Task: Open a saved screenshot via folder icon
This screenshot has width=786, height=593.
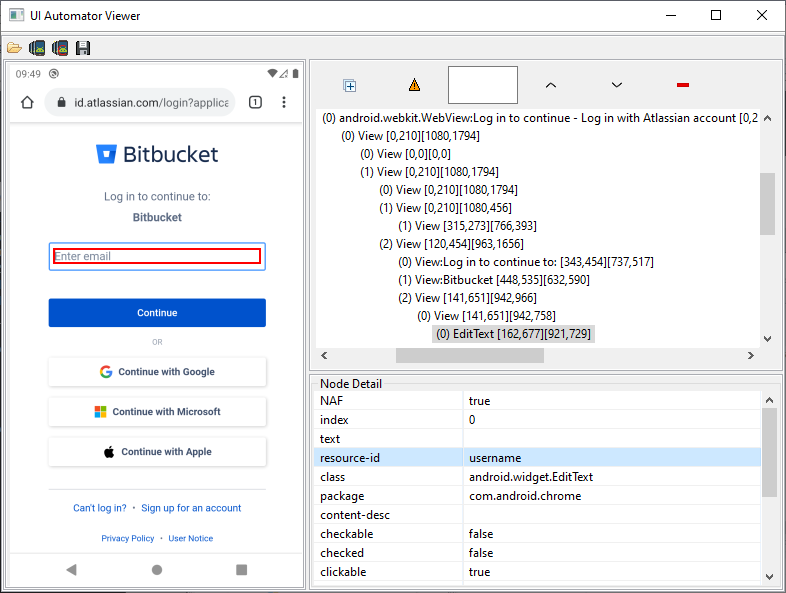Action: [x=14, y=48]
